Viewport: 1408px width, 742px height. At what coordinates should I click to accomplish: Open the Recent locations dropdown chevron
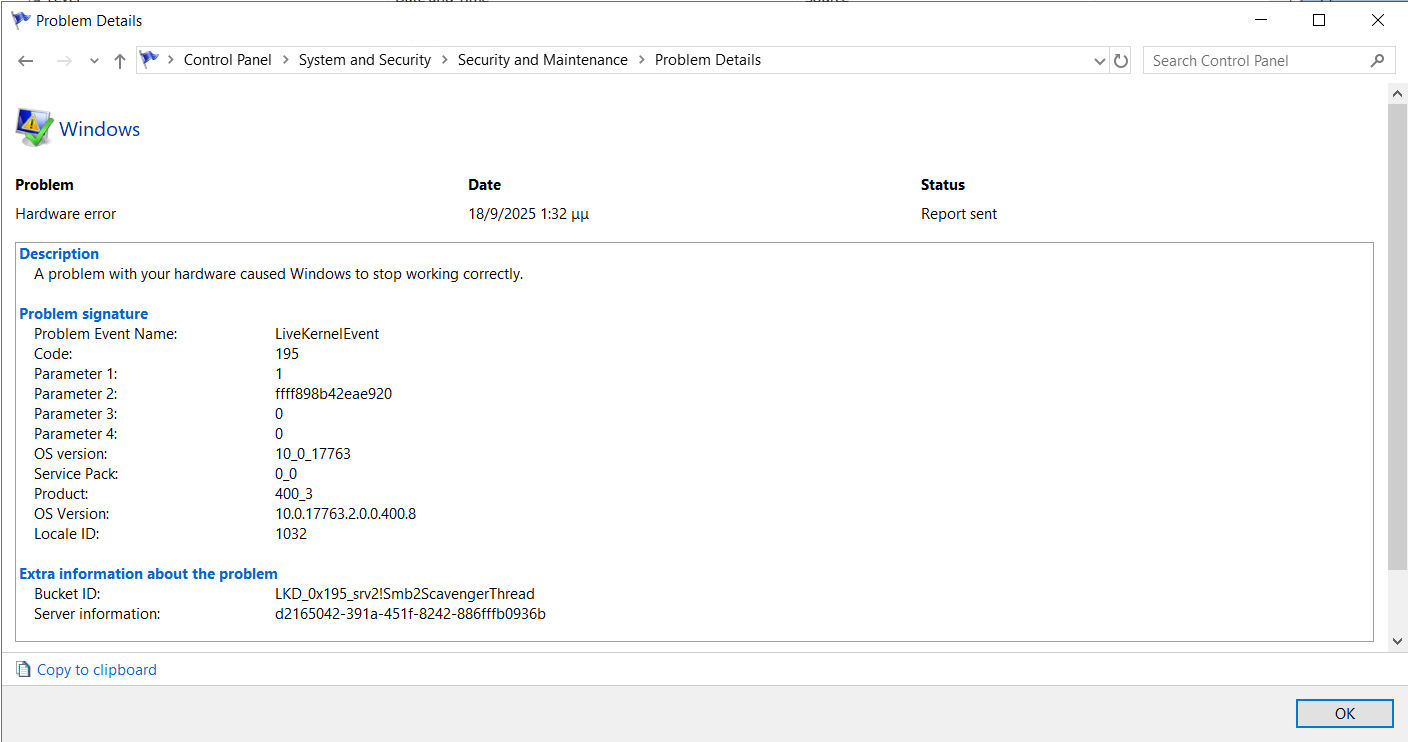click(94, 61)
